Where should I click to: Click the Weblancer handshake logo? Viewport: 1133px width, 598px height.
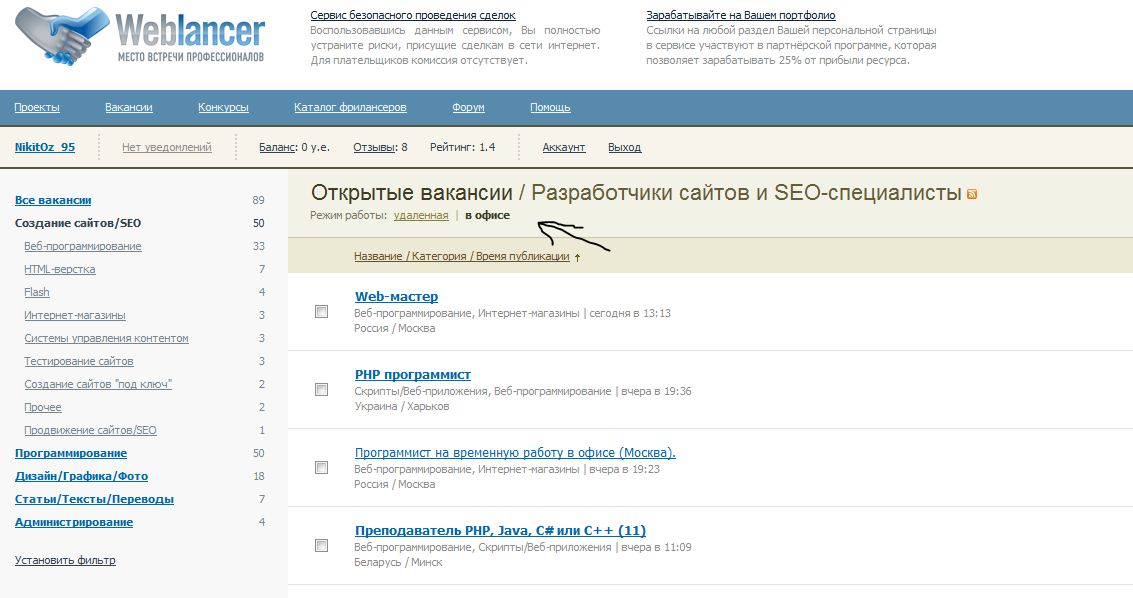point(141,35)
